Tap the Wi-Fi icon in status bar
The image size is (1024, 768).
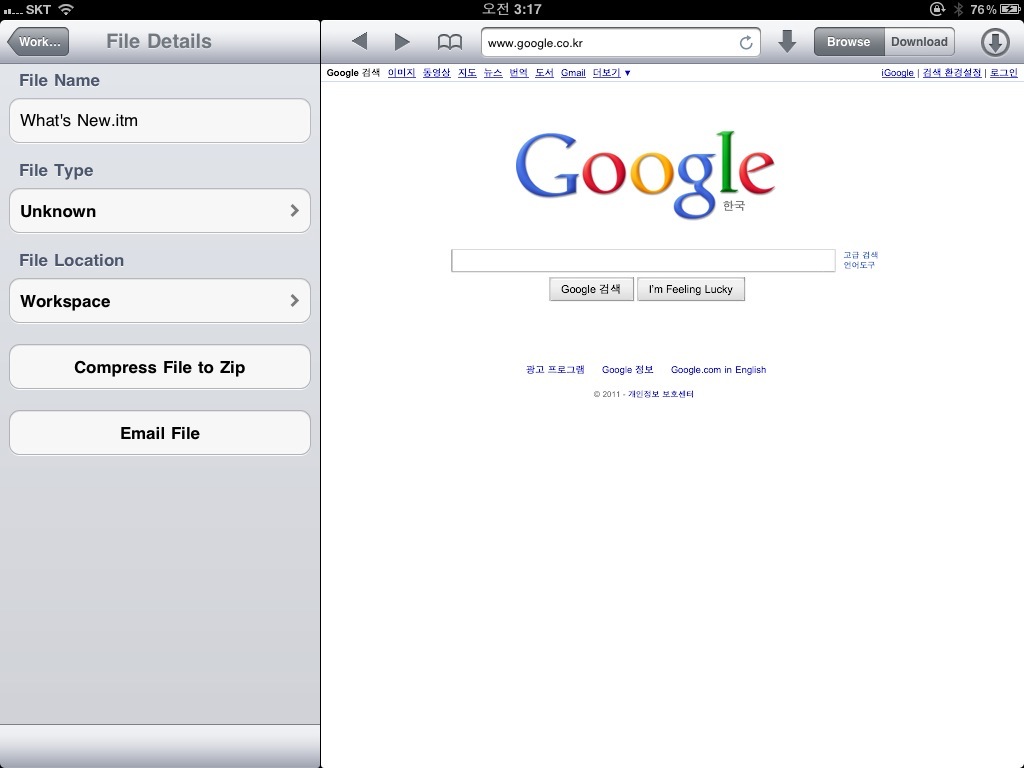tap(66, 9)
